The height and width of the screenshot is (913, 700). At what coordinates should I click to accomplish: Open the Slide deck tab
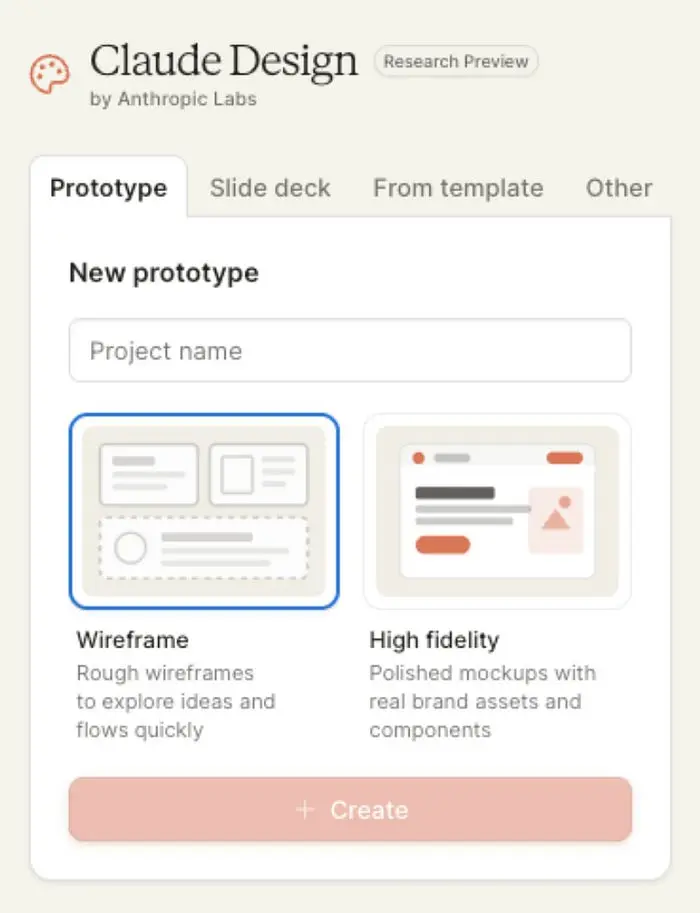(x=270, y=188)
